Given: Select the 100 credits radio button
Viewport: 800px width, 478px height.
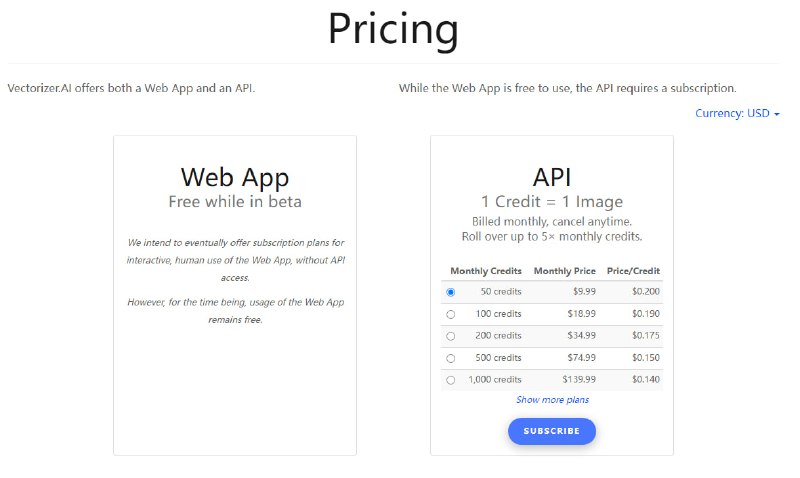Looking at the screenshot, I should tap(450, 314).
